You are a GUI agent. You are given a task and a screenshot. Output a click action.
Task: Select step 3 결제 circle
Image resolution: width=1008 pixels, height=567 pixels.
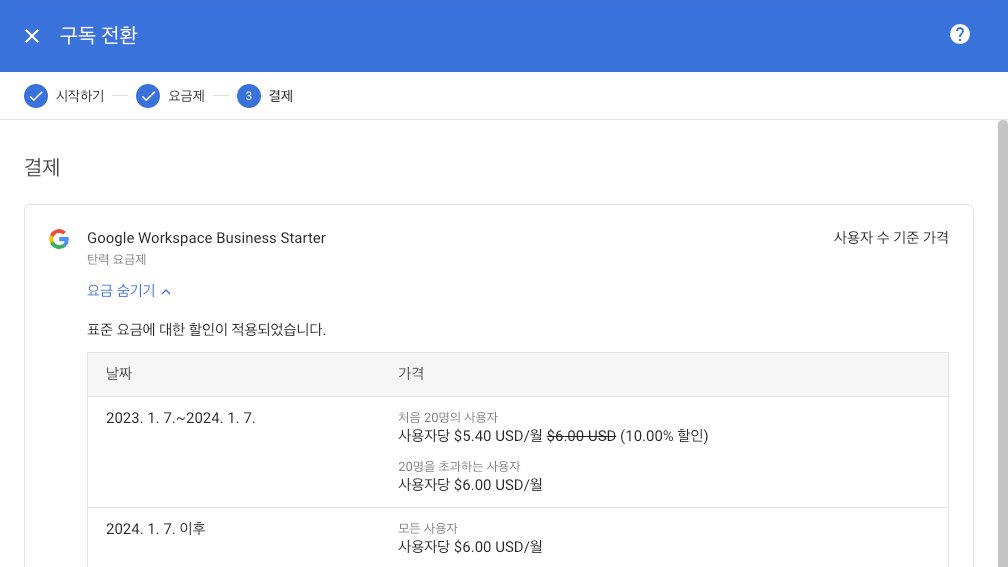[249, 96]
